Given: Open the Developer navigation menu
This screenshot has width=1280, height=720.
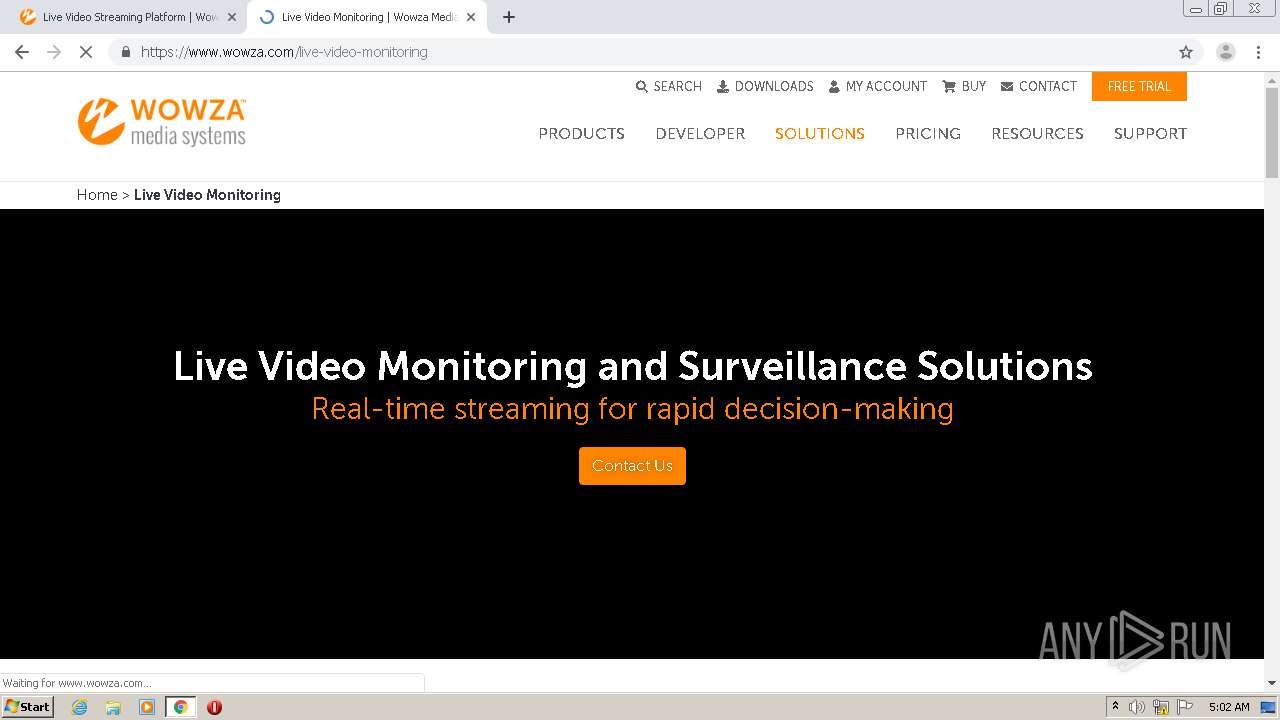Looking at the screenshot, I should pyautogui.click(x=700, y=134).
